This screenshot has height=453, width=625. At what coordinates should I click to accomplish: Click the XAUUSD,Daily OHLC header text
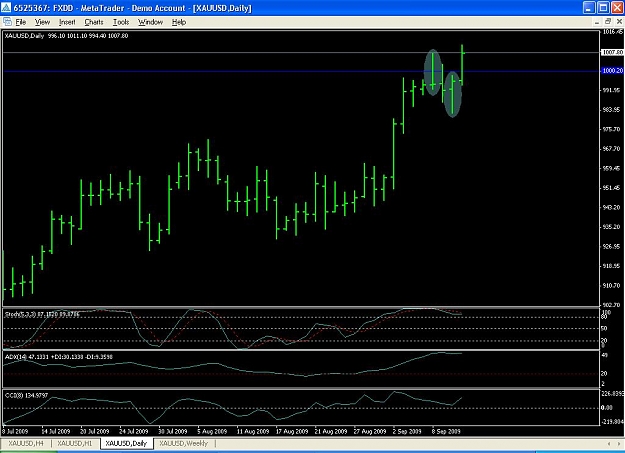point(66,36)
